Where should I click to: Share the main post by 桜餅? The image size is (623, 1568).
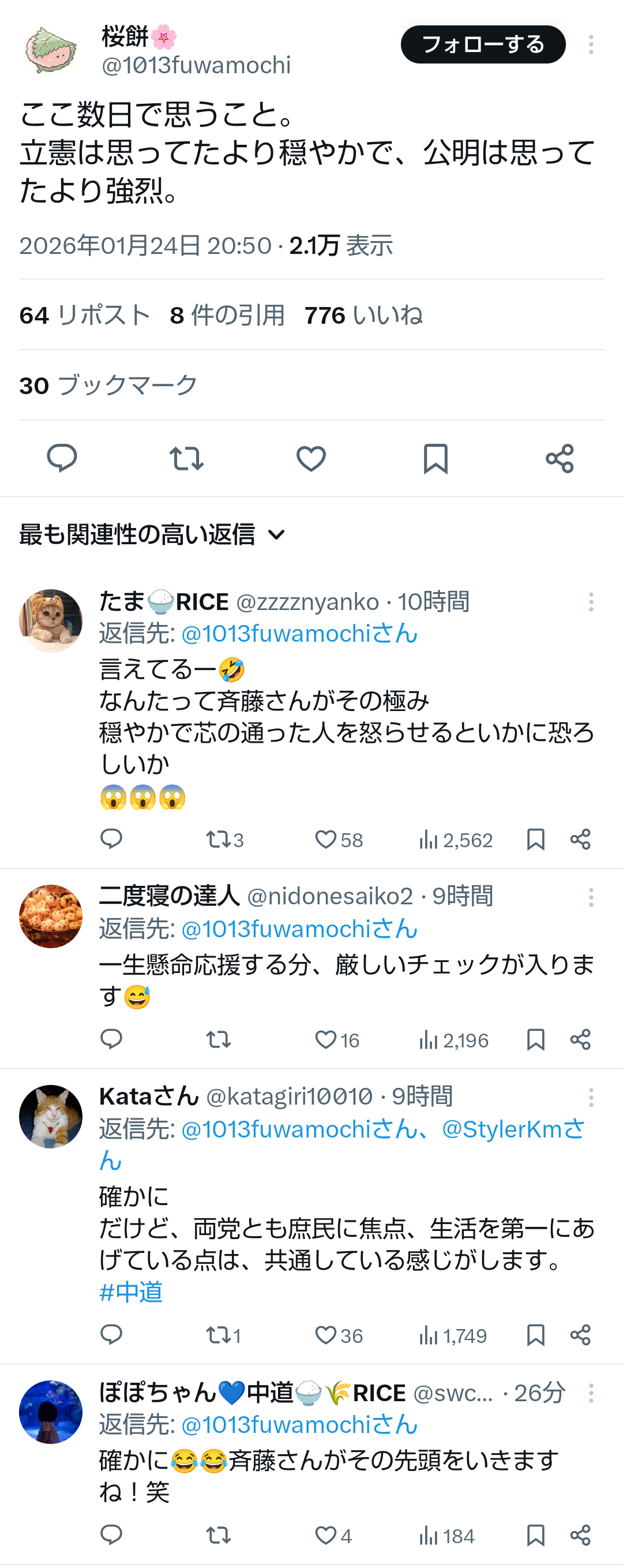point(560,458)
